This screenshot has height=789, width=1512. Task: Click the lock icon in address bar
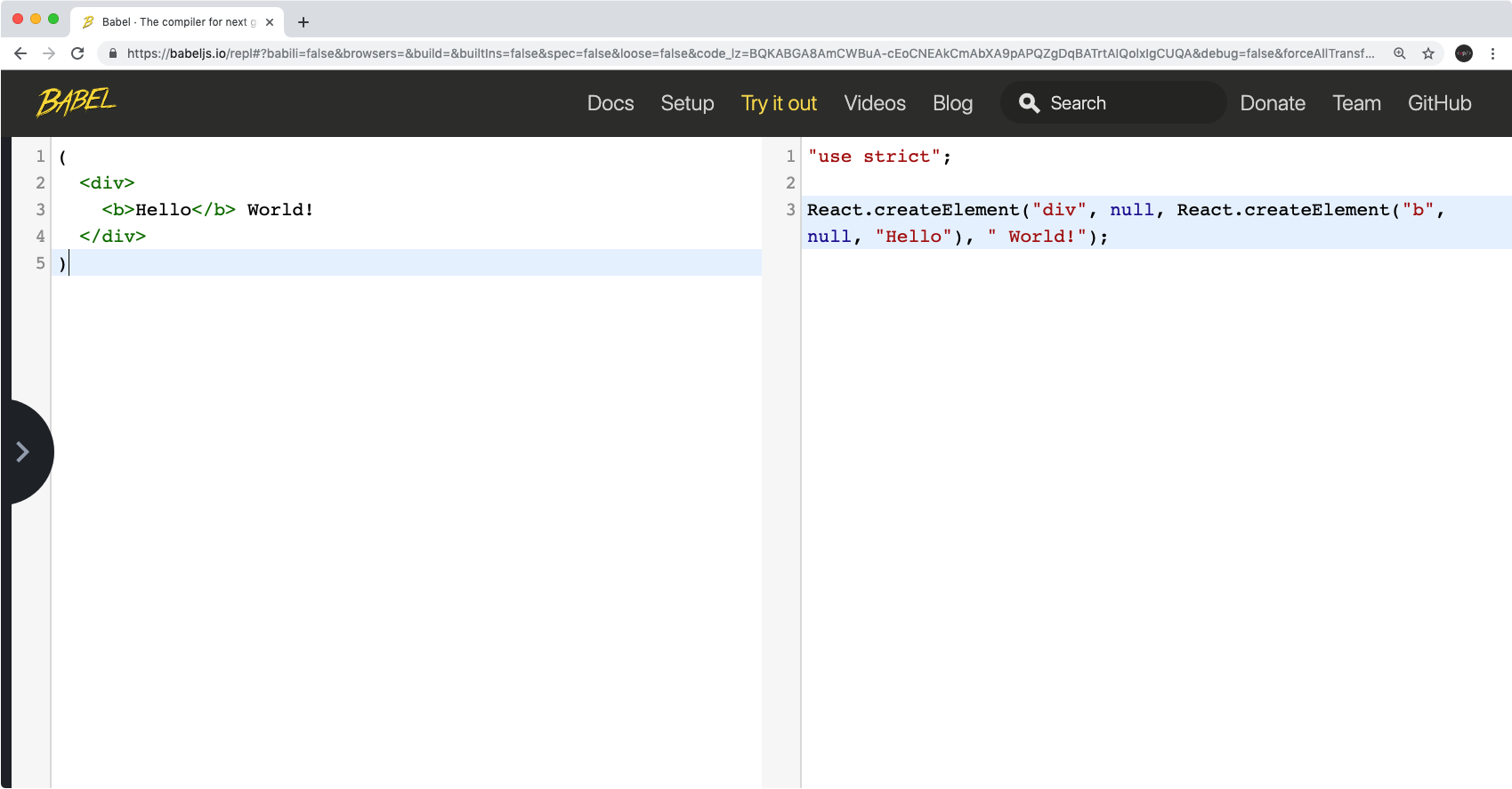(113, 53)
